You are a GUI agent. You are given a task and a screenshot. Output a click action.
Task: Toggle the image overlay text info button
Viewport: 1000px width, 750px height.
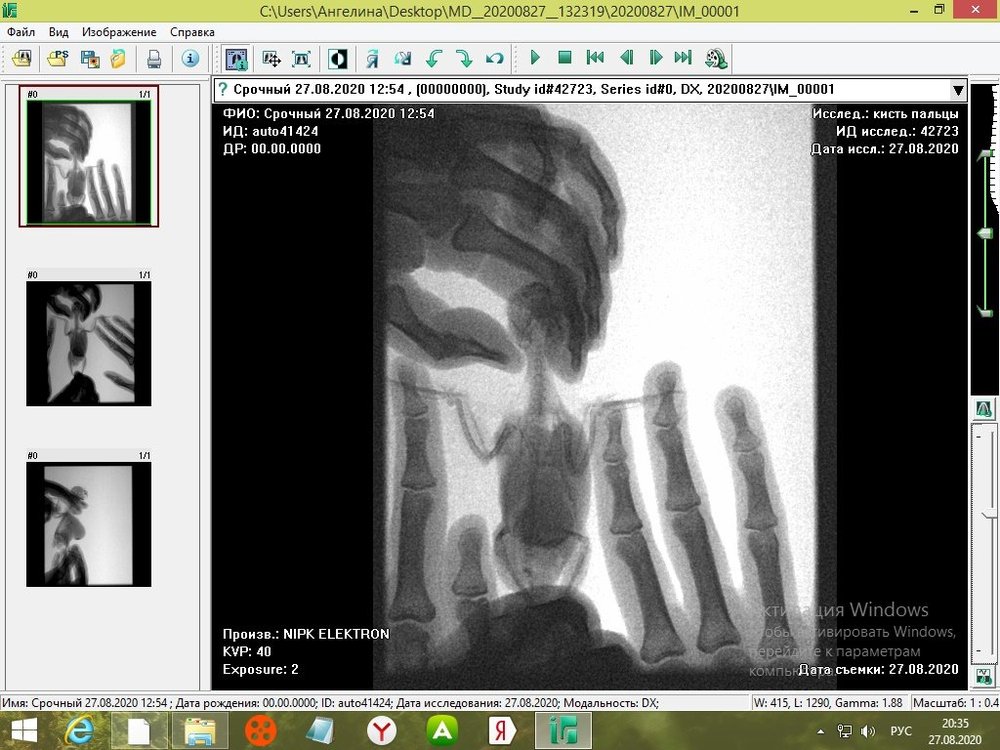[236, 59]
